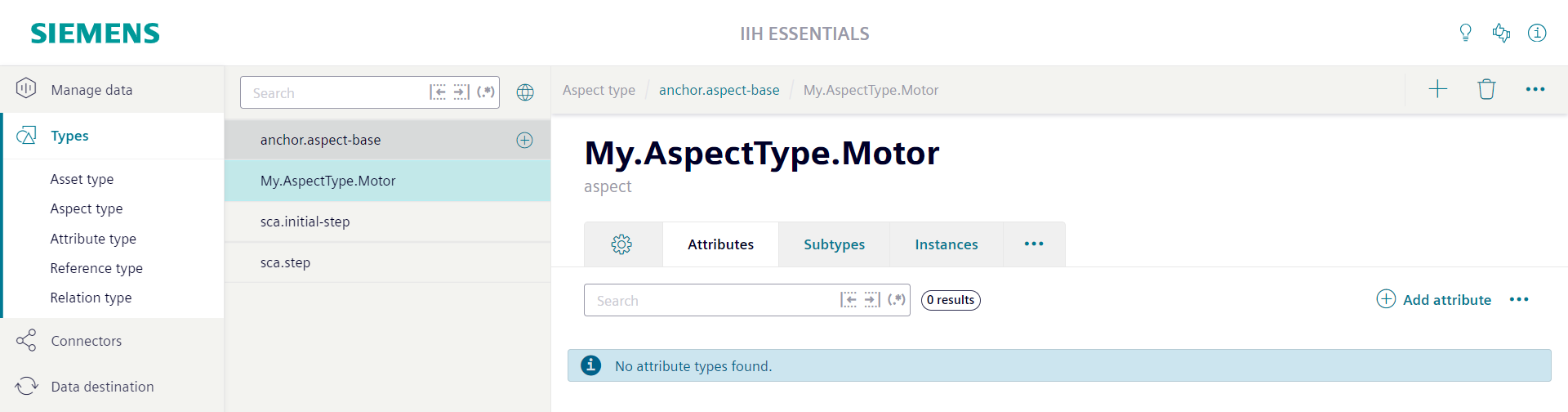
Task: Go to Aspect type in sidebar
Action: click(87, 208)
